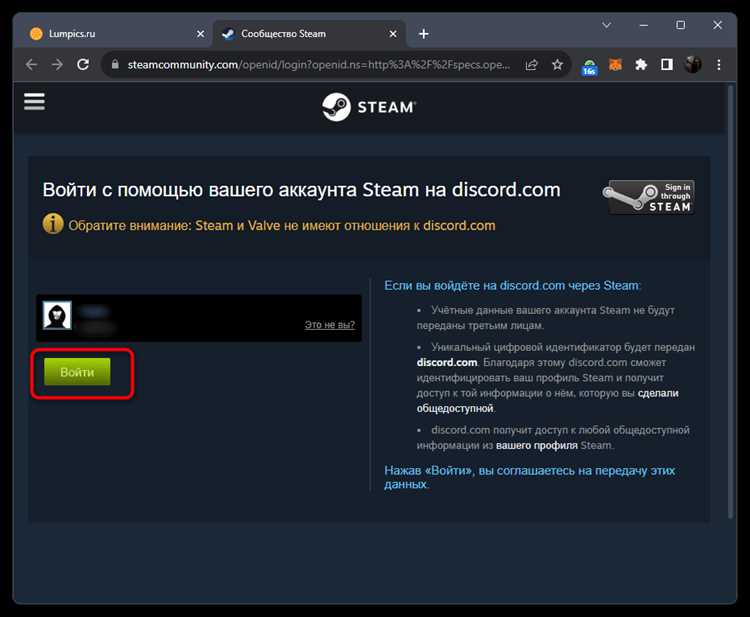Open the MetaMask fox extension
Image resolution: width=750 pixels, height=617 pixels.
point(615,65)
